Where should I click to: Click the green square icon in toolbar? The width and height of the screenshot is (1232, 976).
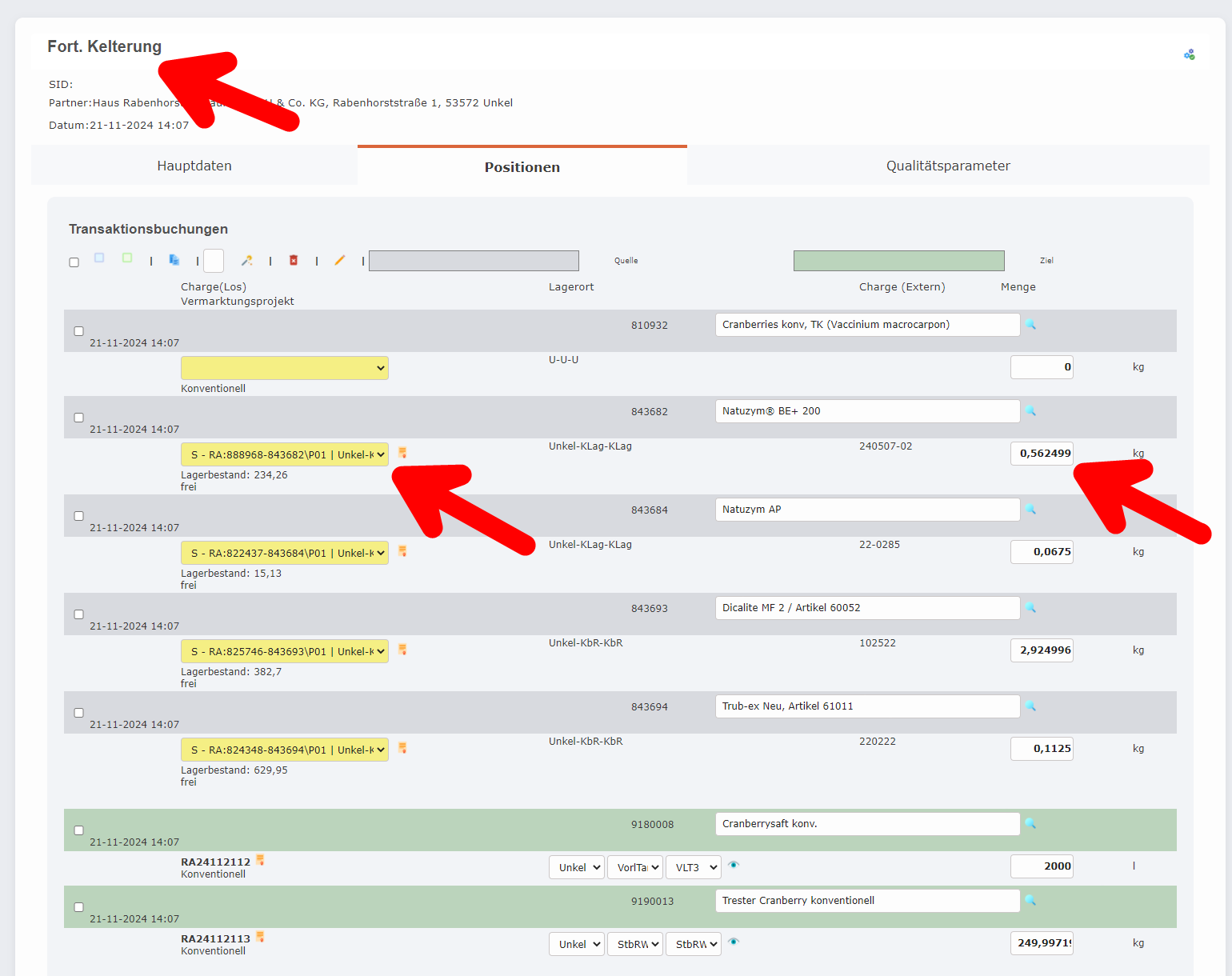[x=127, y=258]
